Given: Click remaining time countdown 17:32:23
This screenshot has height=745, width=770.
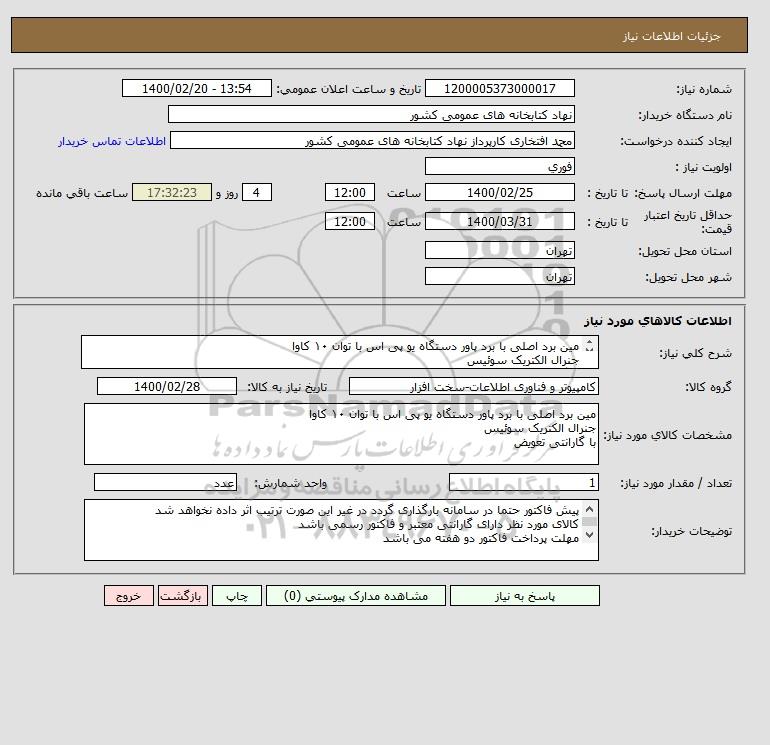Looking at the screenshot, I should [x=172, y=193].
